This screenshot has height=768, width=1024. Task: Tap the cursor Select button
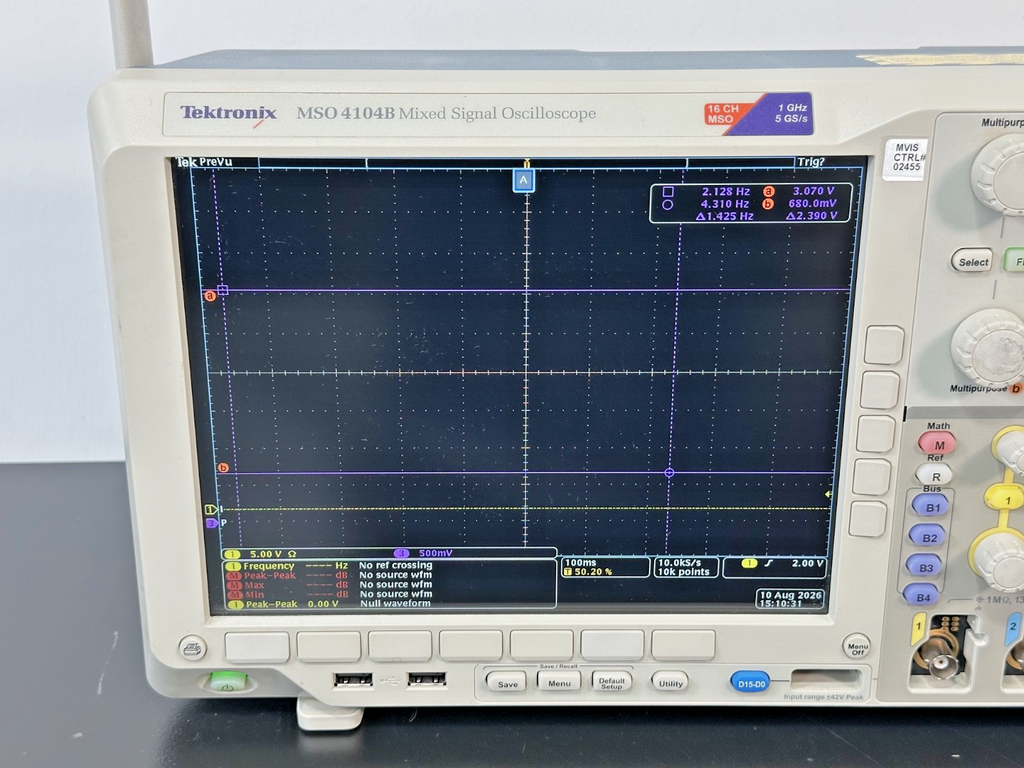972,262
